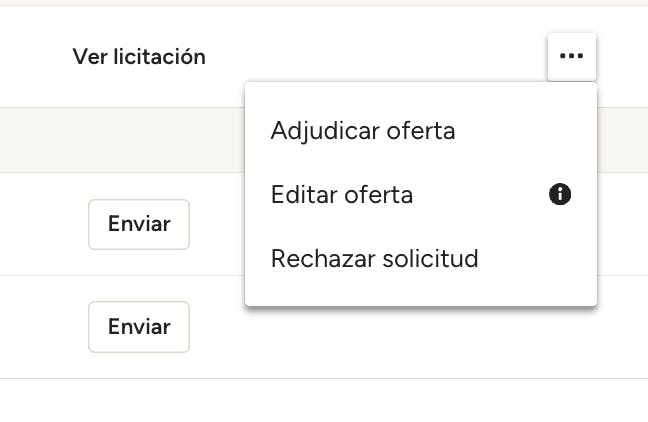Collapse the actions menu with the dots icon
648x422 pixels.
pyautogui.click(x=571, y=57)
